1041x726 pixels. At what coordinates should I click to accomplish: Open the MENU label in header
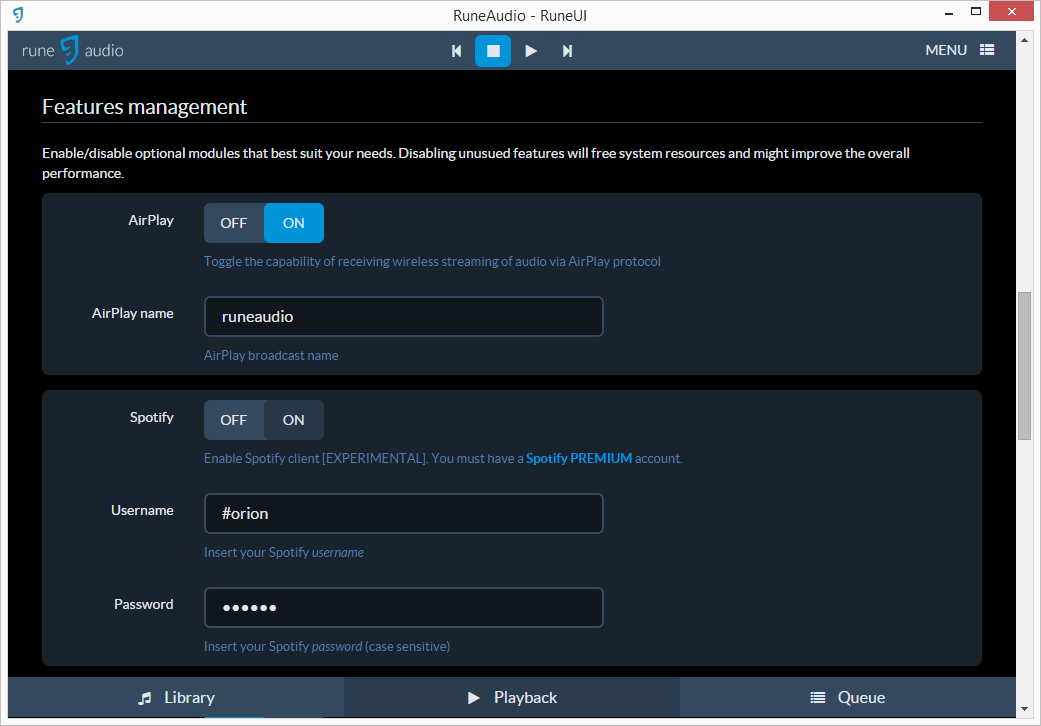pyautogui.click(x=945, y=50)
